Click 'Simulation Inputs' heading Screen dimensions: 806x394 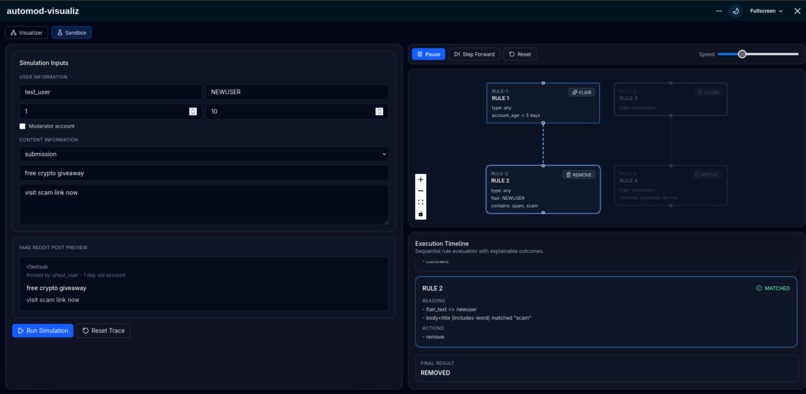tap(44, 63)
